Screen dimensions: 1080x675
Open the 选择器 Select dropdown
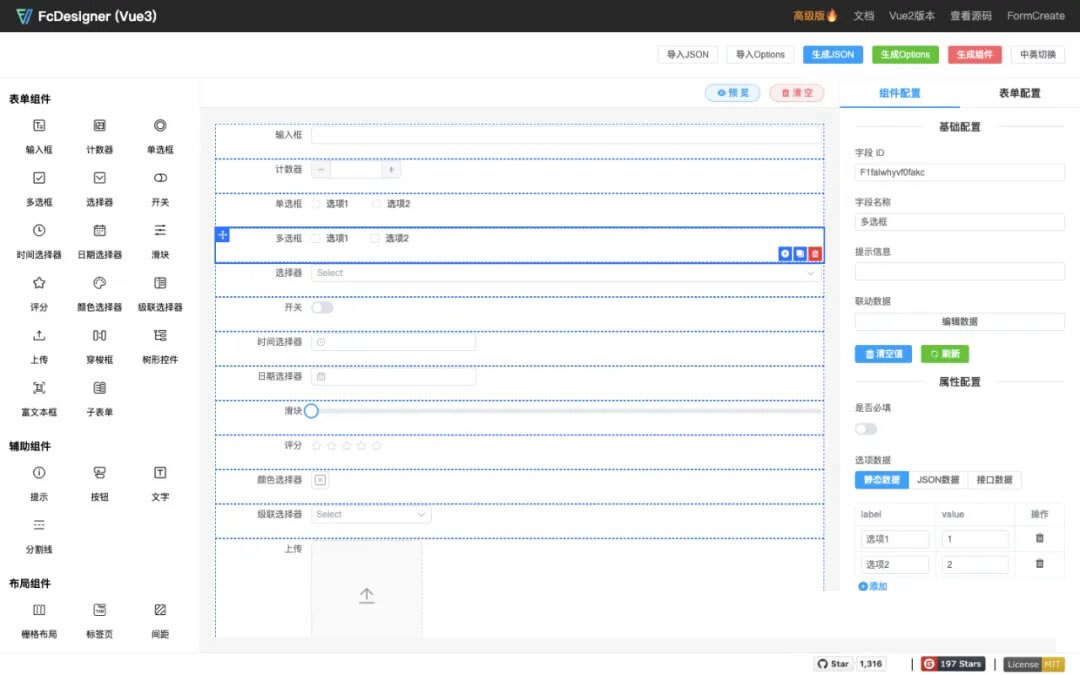tap(567, 273)
